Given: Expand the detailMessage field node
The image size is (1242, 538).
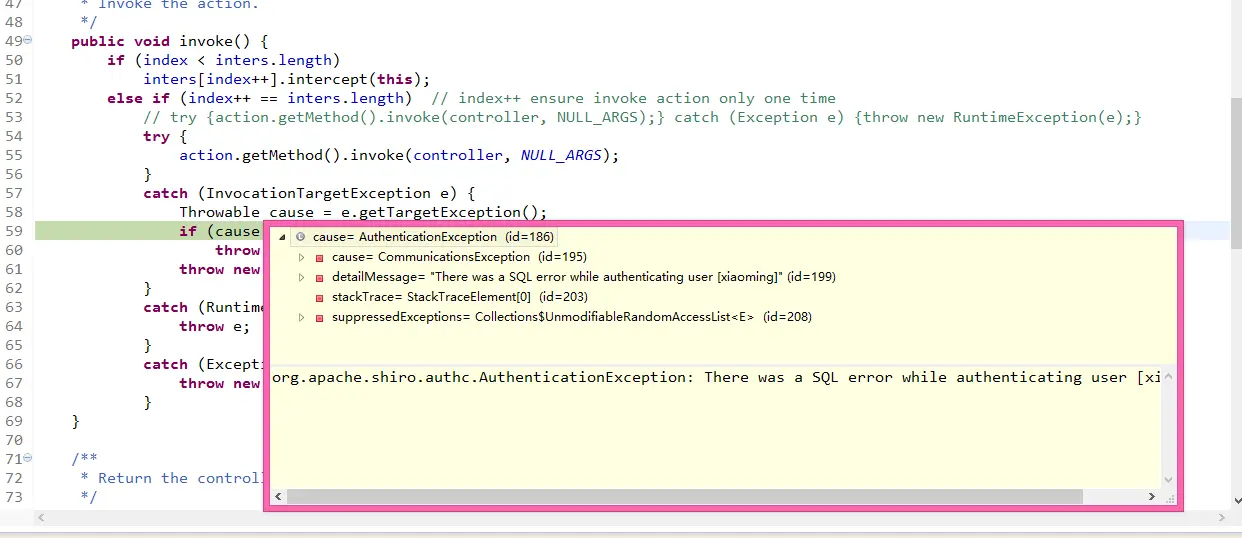Looking at the screenshot, I should pyautogui.click(x=301, y=277).
